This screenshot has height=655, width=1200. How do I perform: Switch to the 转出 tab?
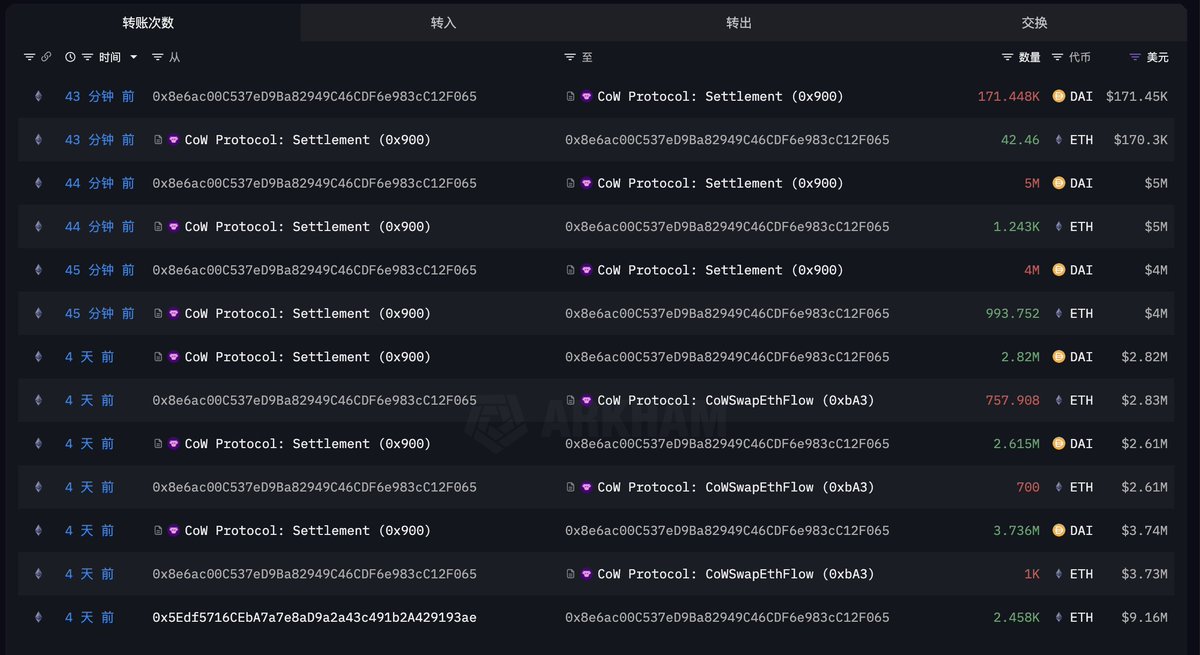tap(739, 22)
